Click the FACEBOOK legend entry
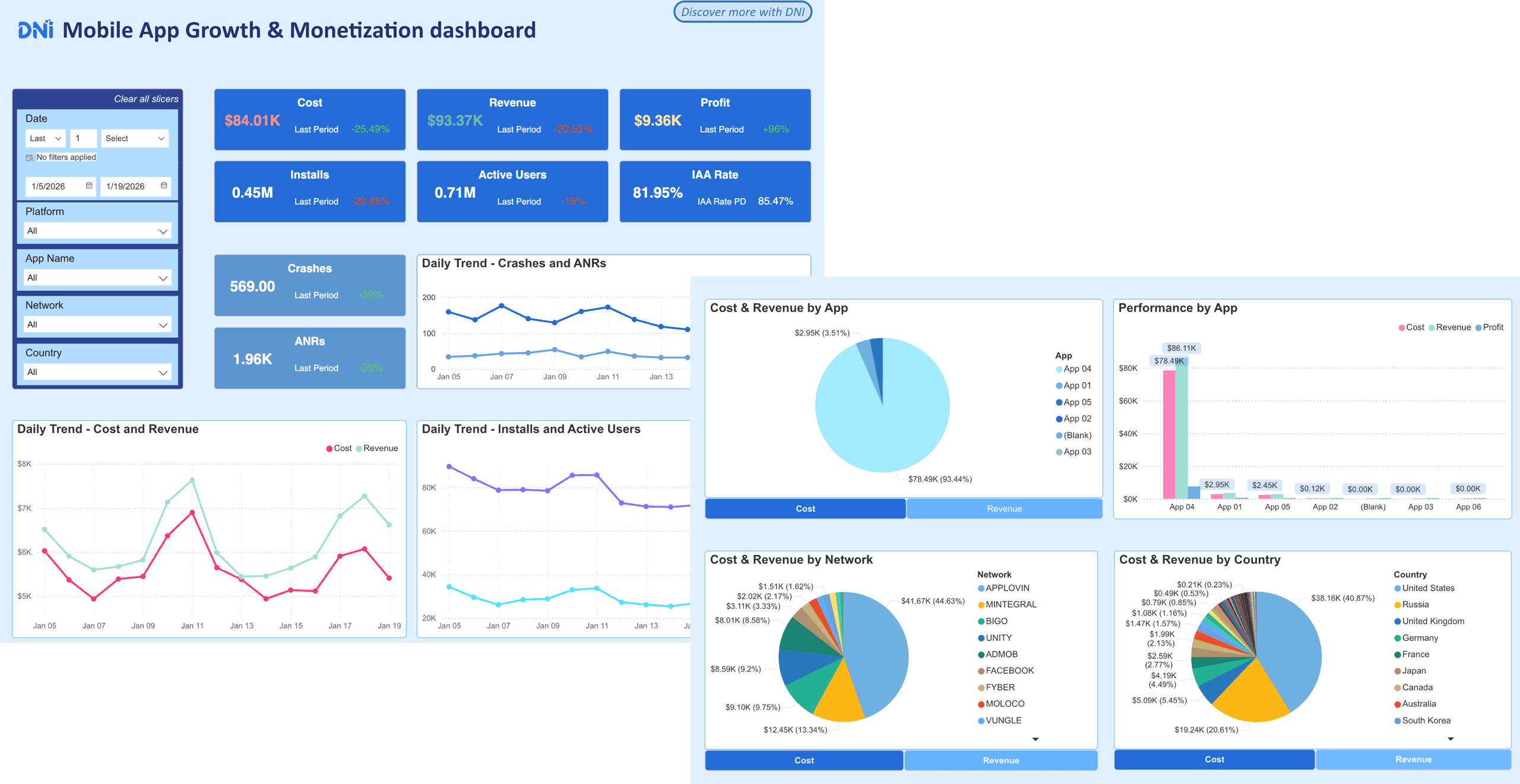The image size is (1520, 784). coord(1006,671)
